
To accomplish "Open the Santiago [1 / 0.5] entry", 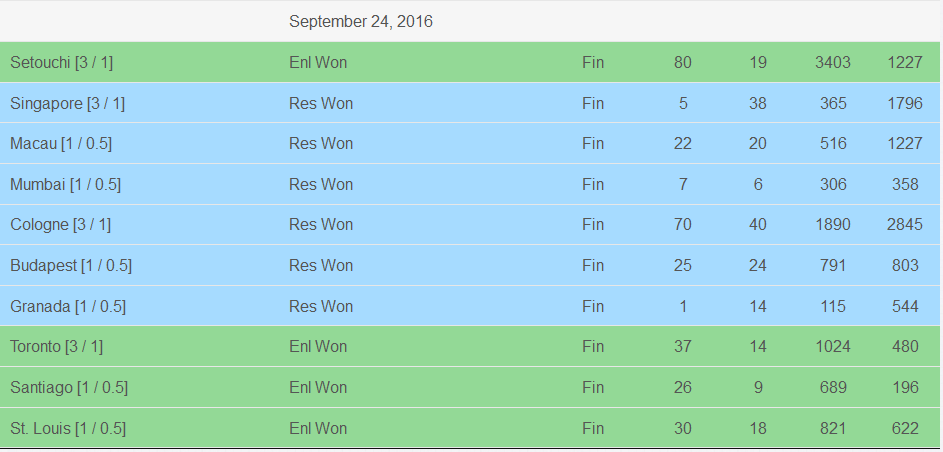I will coord(69,388).
